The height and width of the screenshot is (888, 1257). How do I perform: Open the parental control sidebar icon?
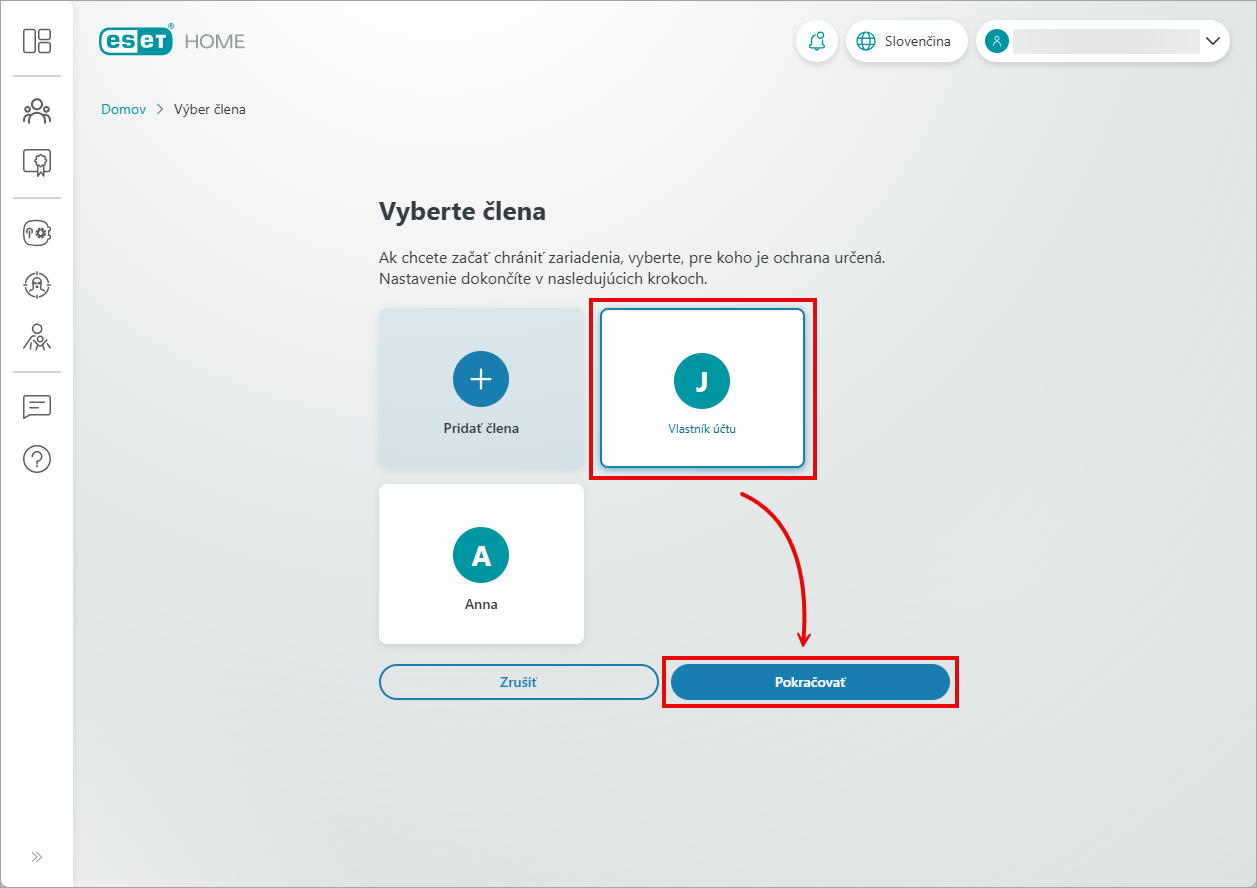37,337
